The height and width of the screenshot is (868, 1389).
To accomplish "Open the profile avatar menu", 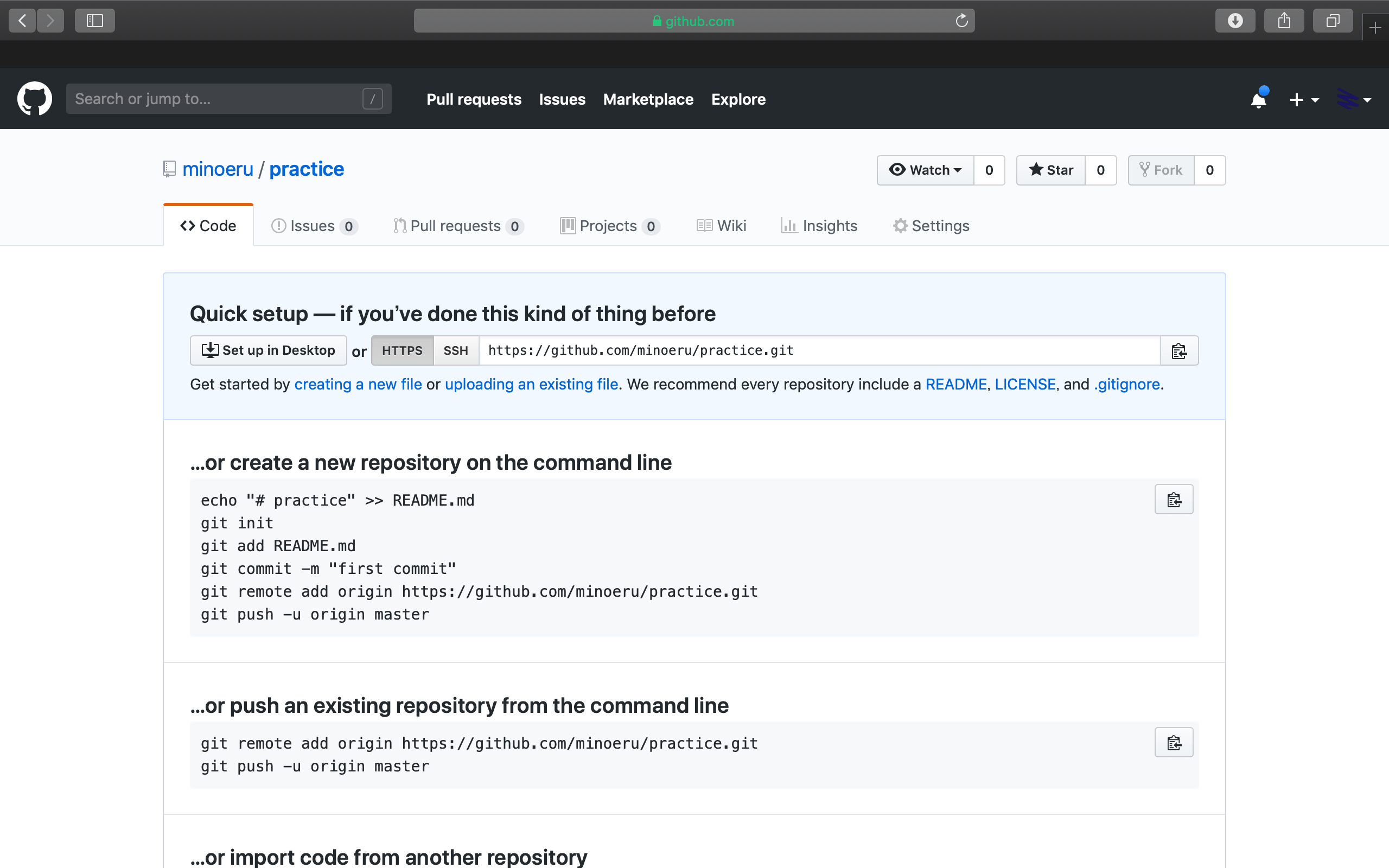I will point(1353,99).
